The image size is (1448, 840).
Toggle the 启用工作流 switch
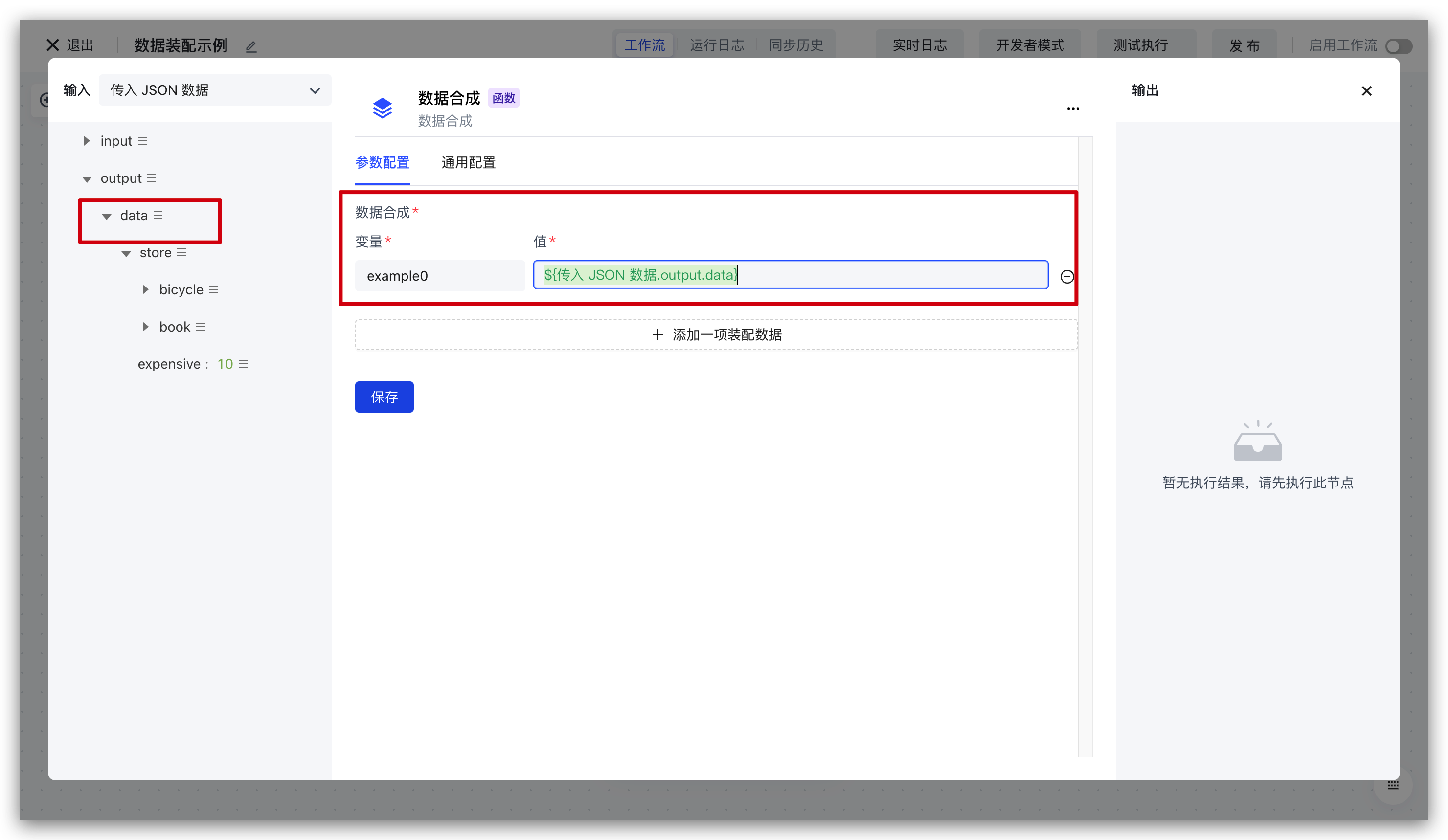1398,46
